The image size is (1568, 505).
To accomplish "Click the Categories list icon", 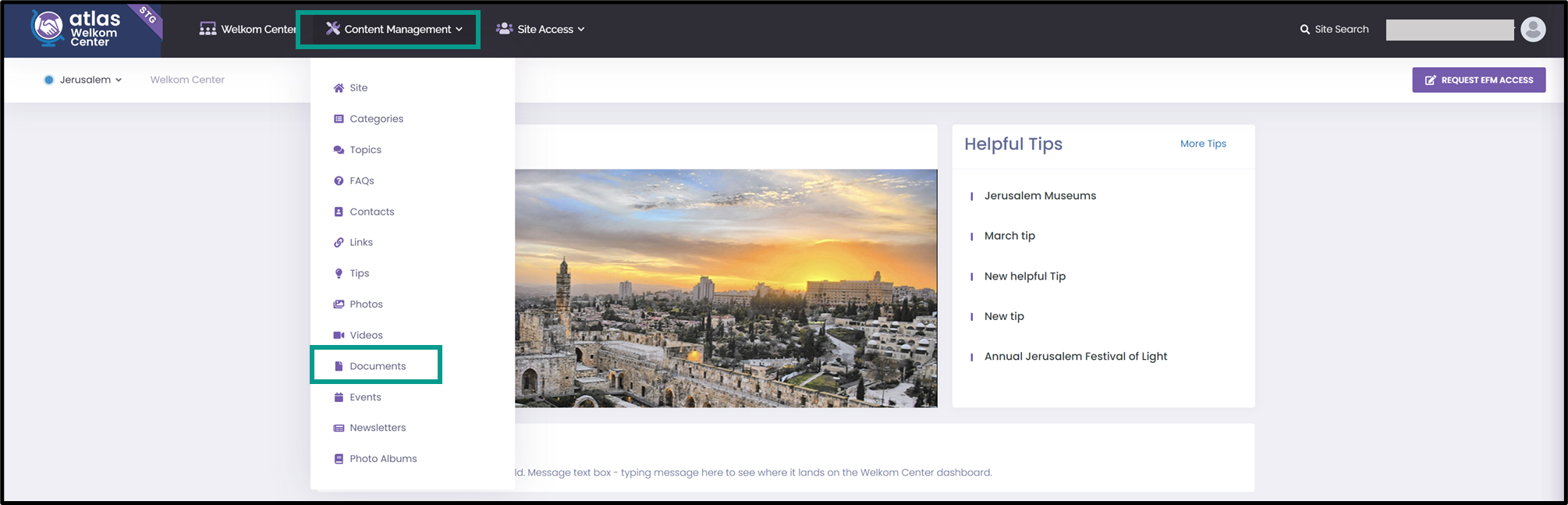I will [x=339, y=119].
